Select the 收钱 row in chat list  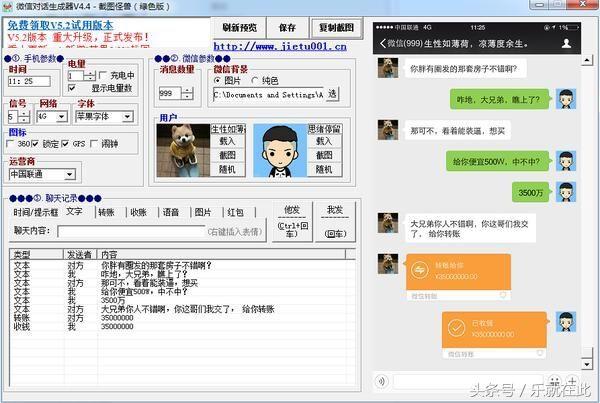pos(182,327)
